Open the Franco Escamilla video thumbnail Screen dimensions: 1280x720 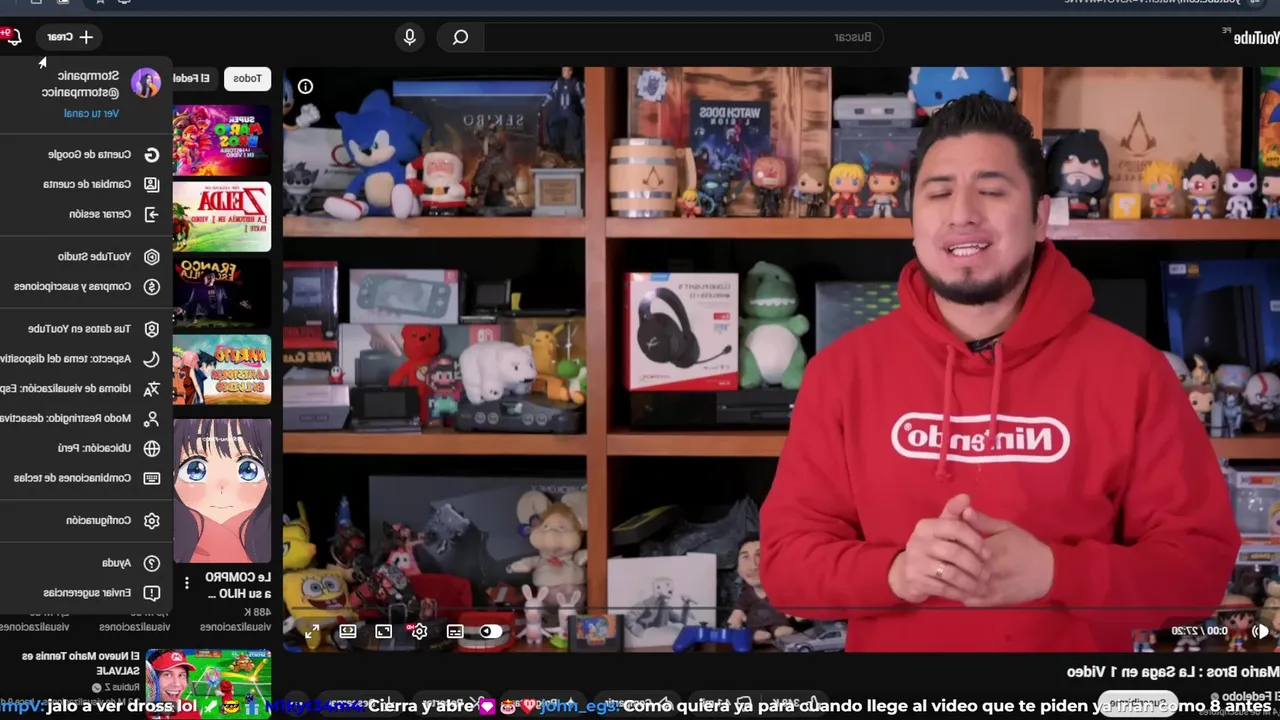pyautogui.click(x=222, y=293)
